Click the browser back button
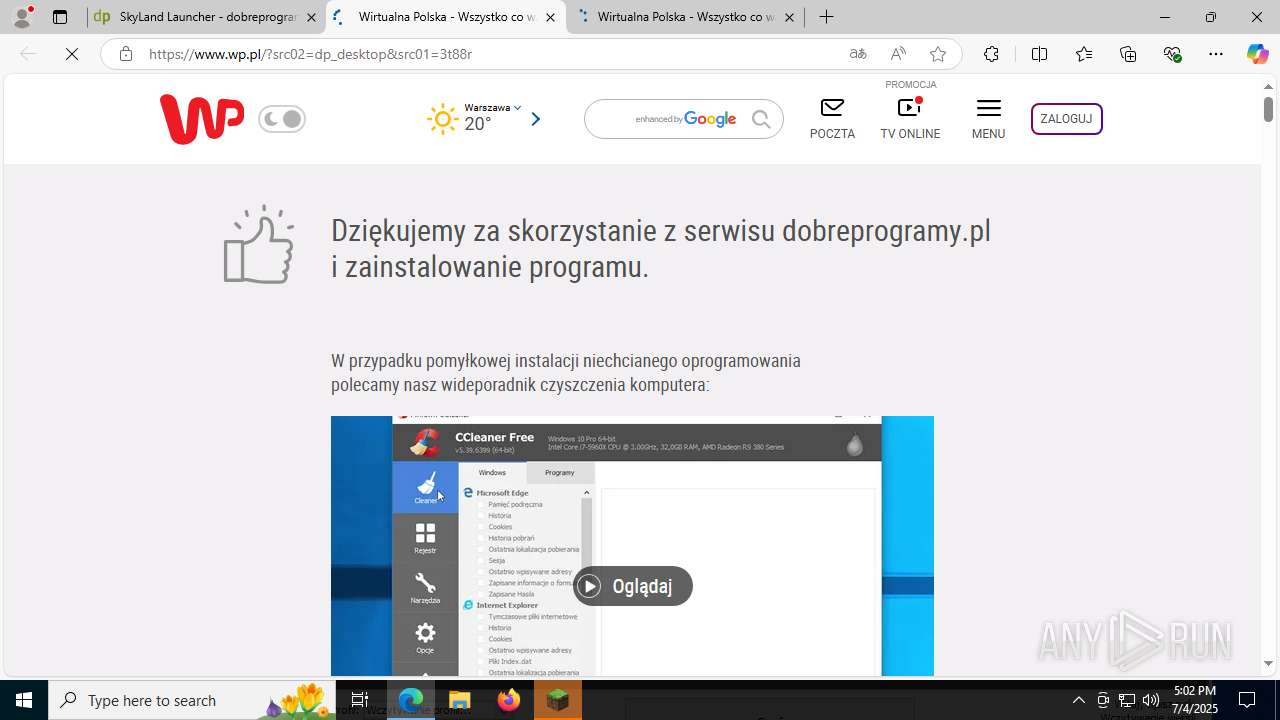The width and height of the screenshot is (1280, 720). coord(28,54)
